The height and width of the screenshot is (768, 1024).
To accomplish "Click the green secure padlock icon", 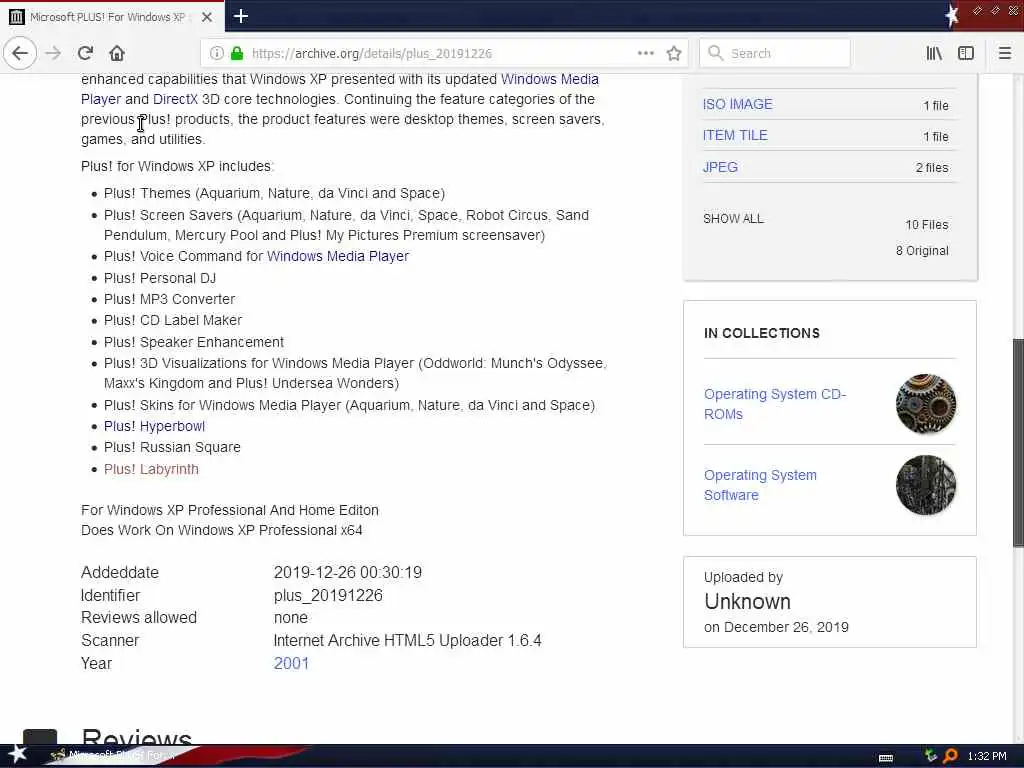I will pyautogui.click(x=237, y=53).
